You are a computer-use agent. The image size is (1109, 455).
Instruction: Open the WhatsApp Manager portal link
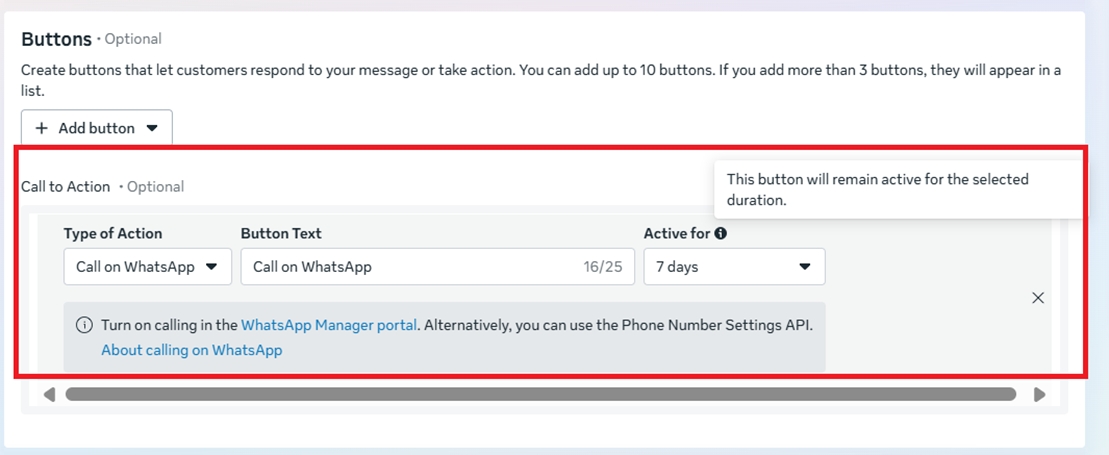(x=329, y=325)
